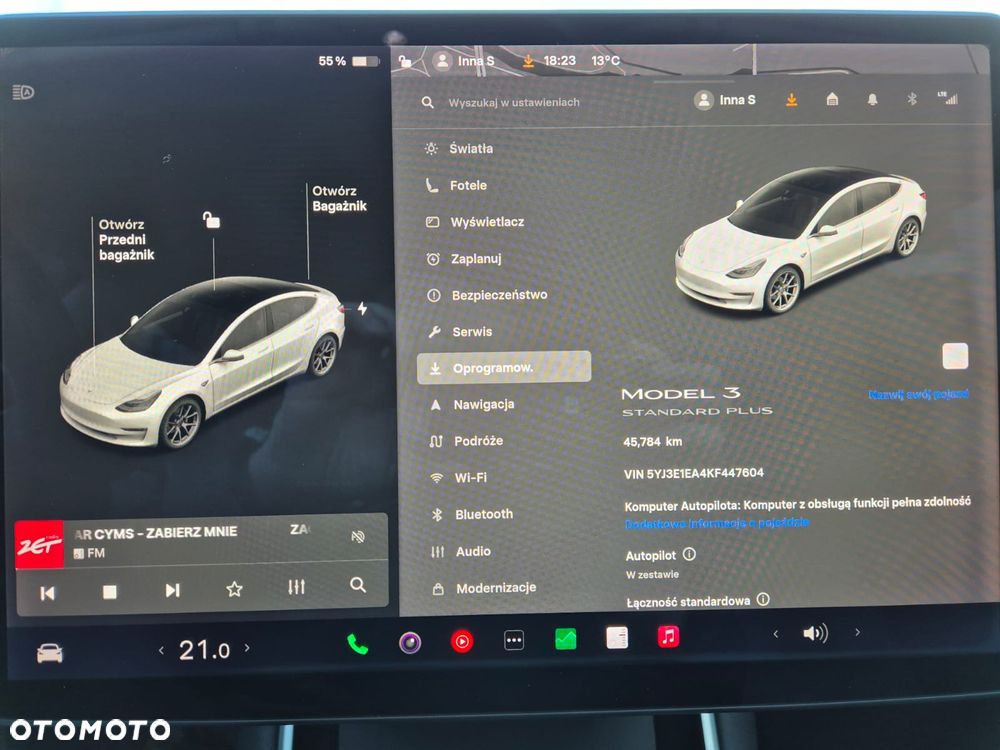1000x750 pixels.
Task: Tap the white Model 3 image in settings panel
Action: 801,241
